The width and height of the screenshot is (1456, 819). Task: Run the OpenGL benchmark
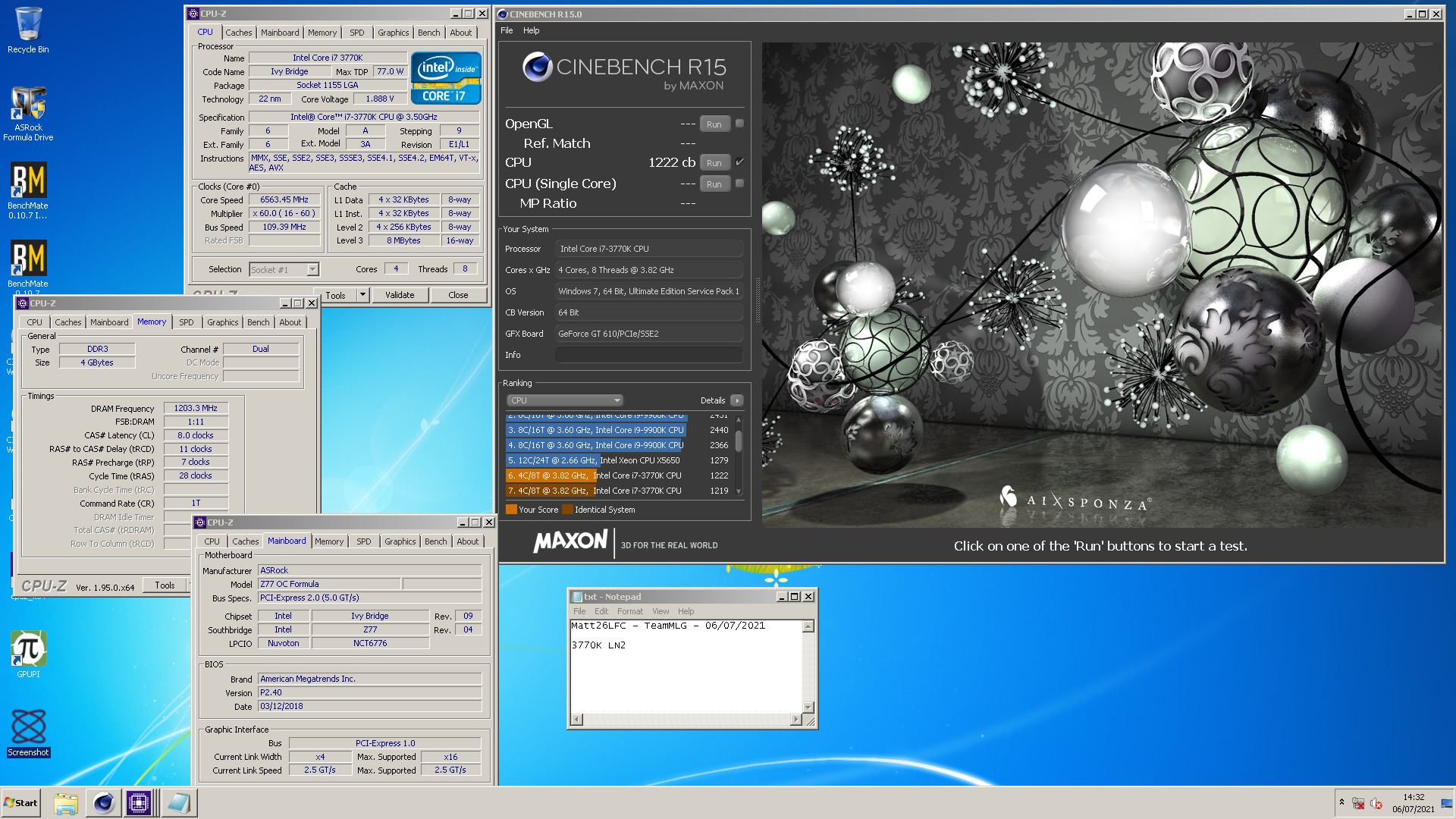point(714,124)
